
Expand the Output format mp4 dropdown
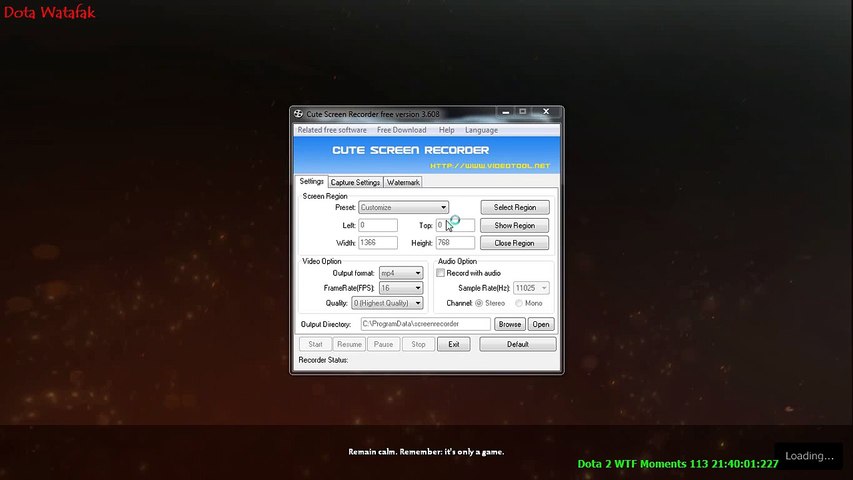(401, 273)
